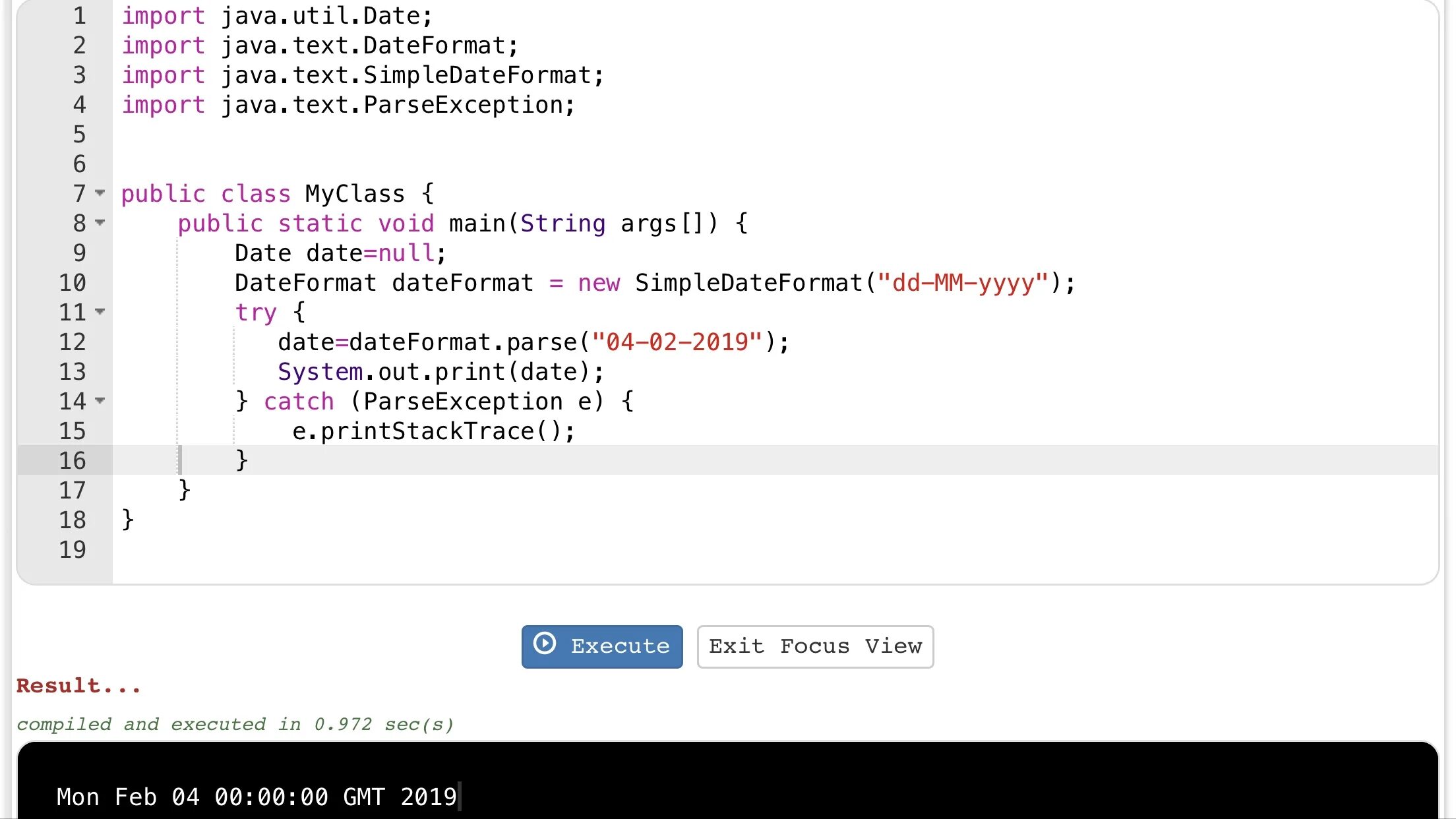The height and width of the screenshot is (819, 1456).
Task: Click the console output Mon Feb 04 line
Action: 257,797
